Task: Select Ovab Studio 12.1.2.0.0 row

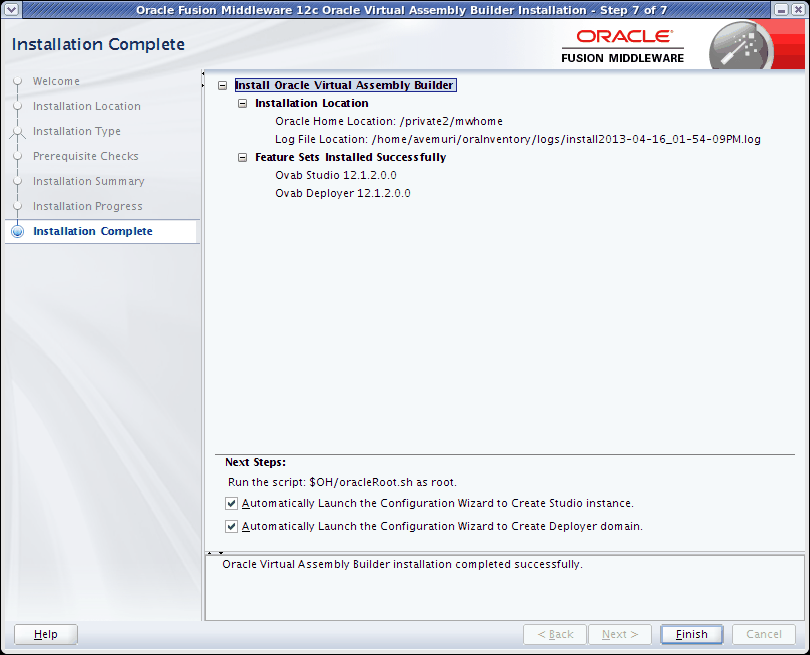Action: click(x=336, y=175)
